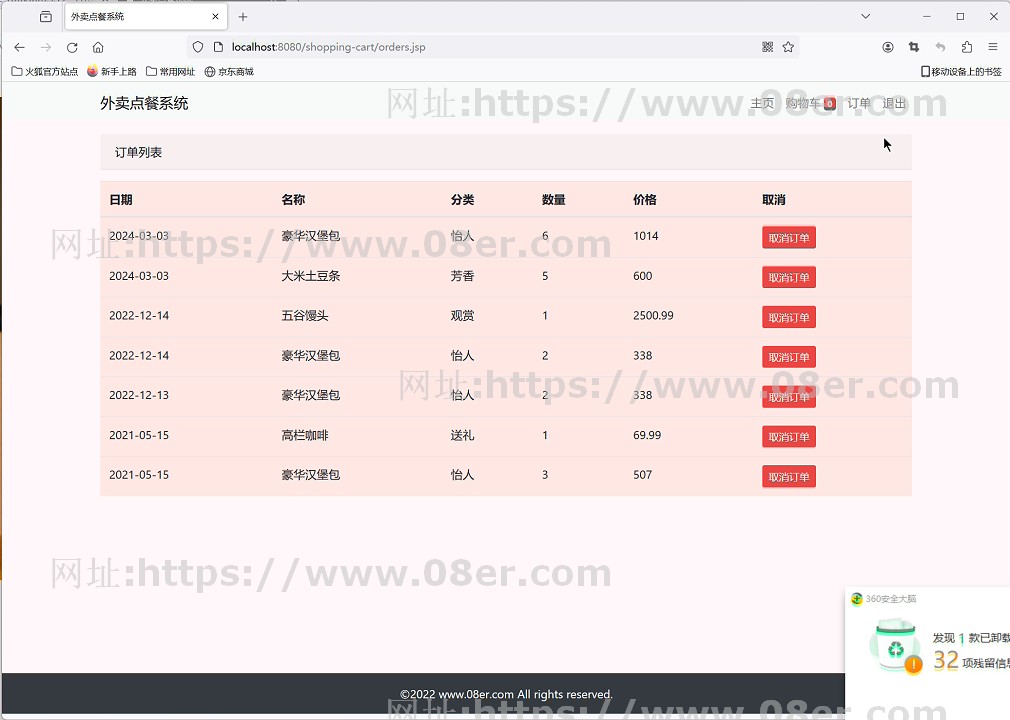Image resolution: width=1010 pixels, height=720 pixels.
Task: Click 退出 to log out
Action: click(x=894, y=104)
